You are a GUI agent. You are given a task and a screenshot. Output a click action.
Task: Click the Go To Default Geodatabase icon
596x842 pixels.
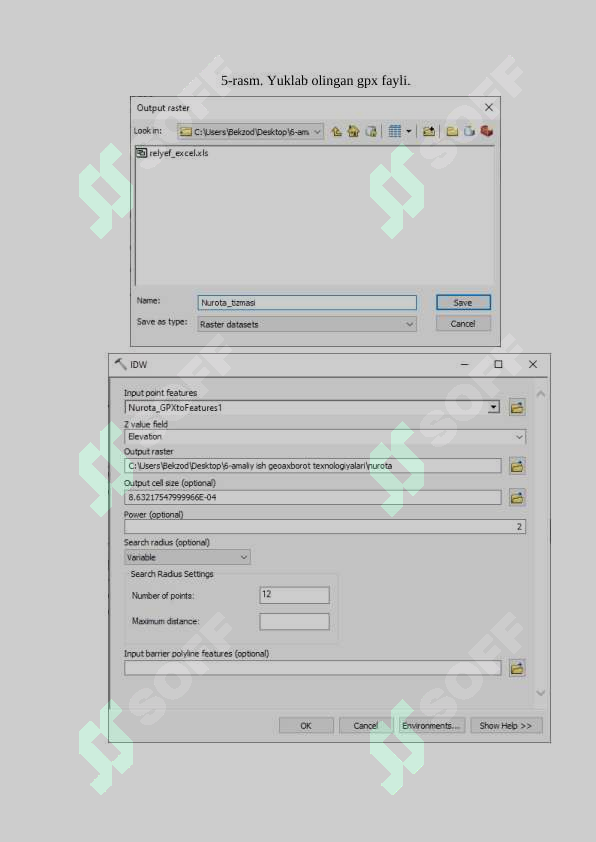(x=370, y=131)
